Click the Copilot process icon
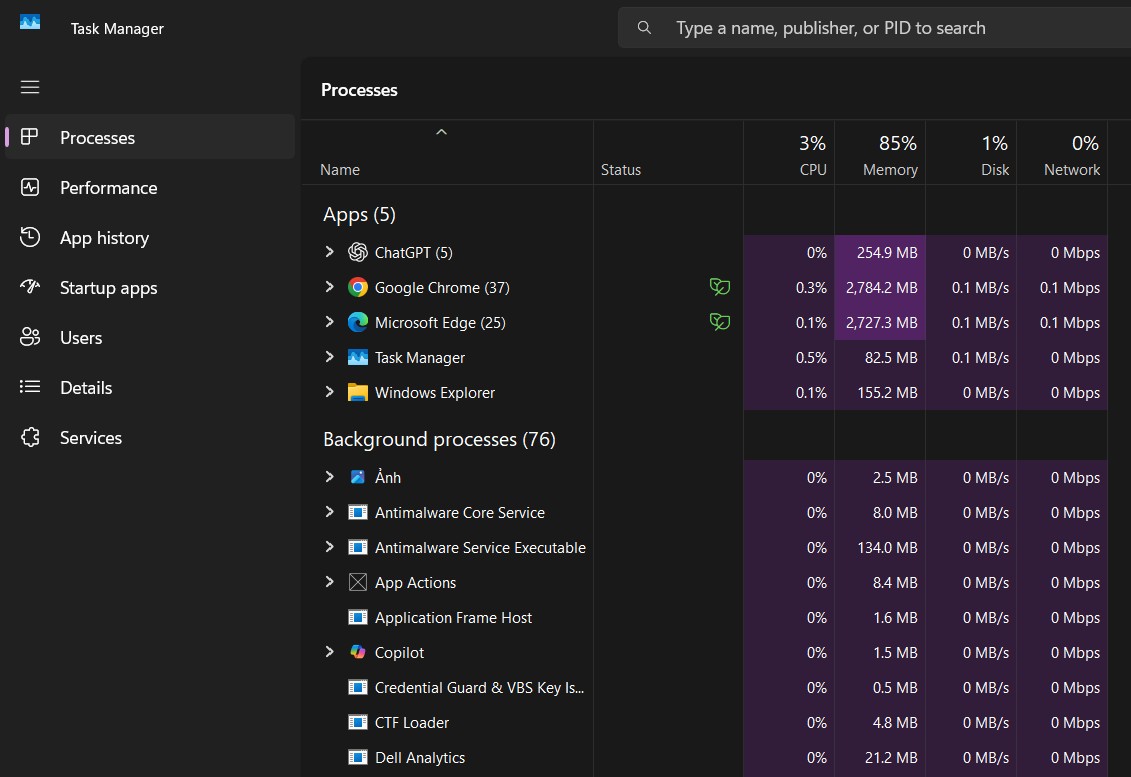Screen dimensions: 1131x777 point(357,653)
